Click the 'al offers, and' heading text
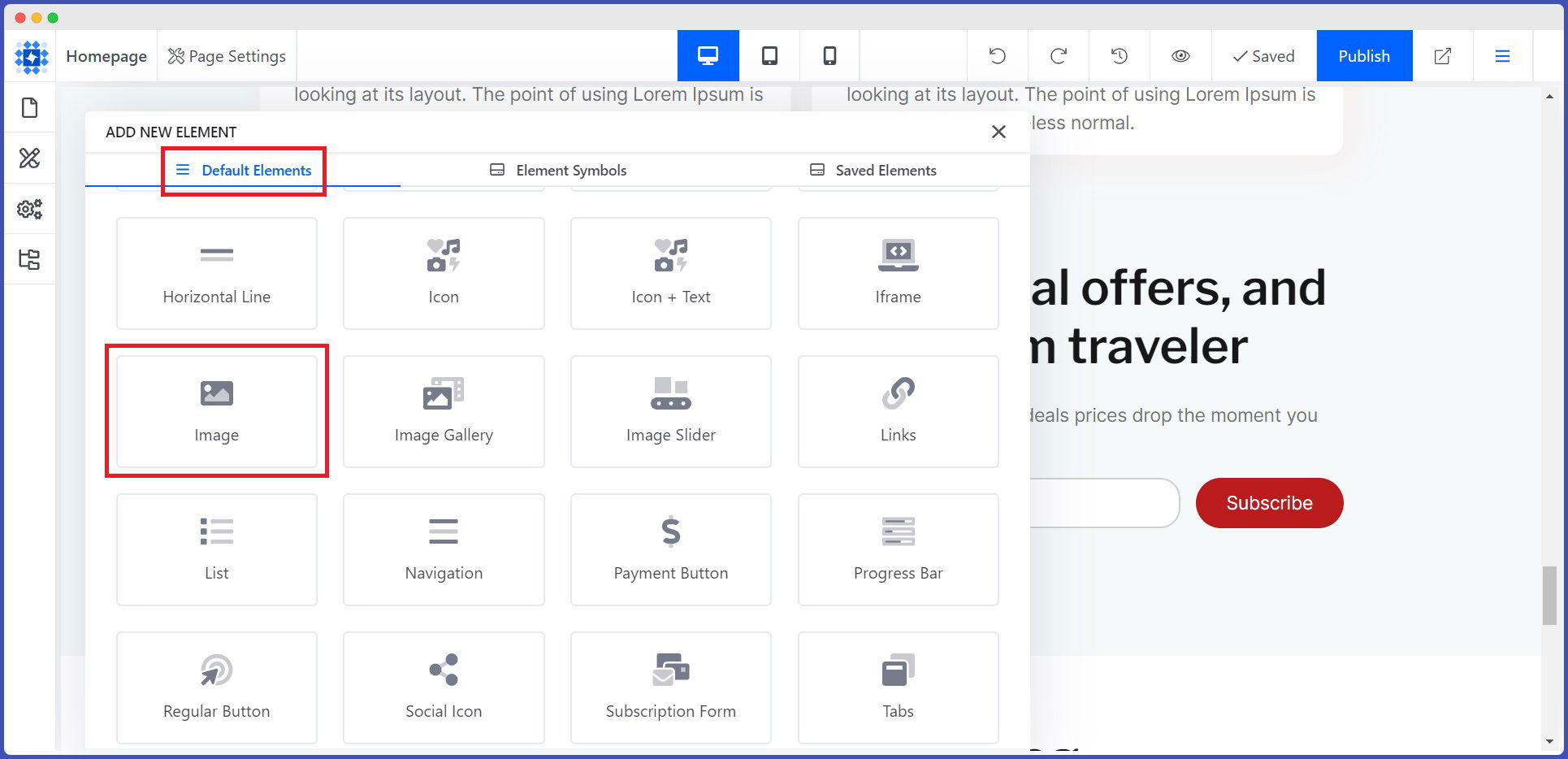Screen dimensions: 1568x759 [x=1178, y=288]
